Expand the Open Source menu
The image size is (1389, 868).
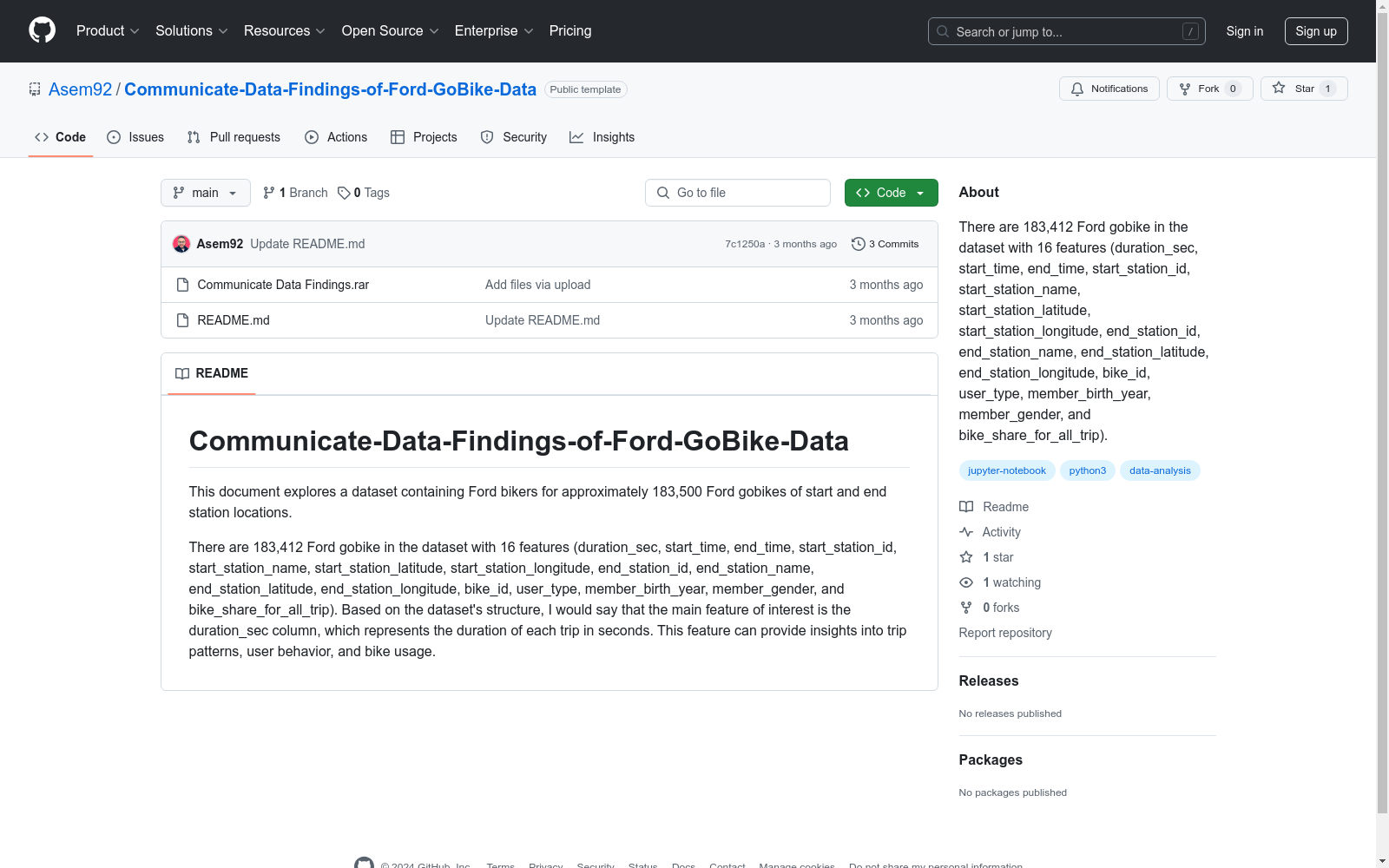[x=391, y=30]
